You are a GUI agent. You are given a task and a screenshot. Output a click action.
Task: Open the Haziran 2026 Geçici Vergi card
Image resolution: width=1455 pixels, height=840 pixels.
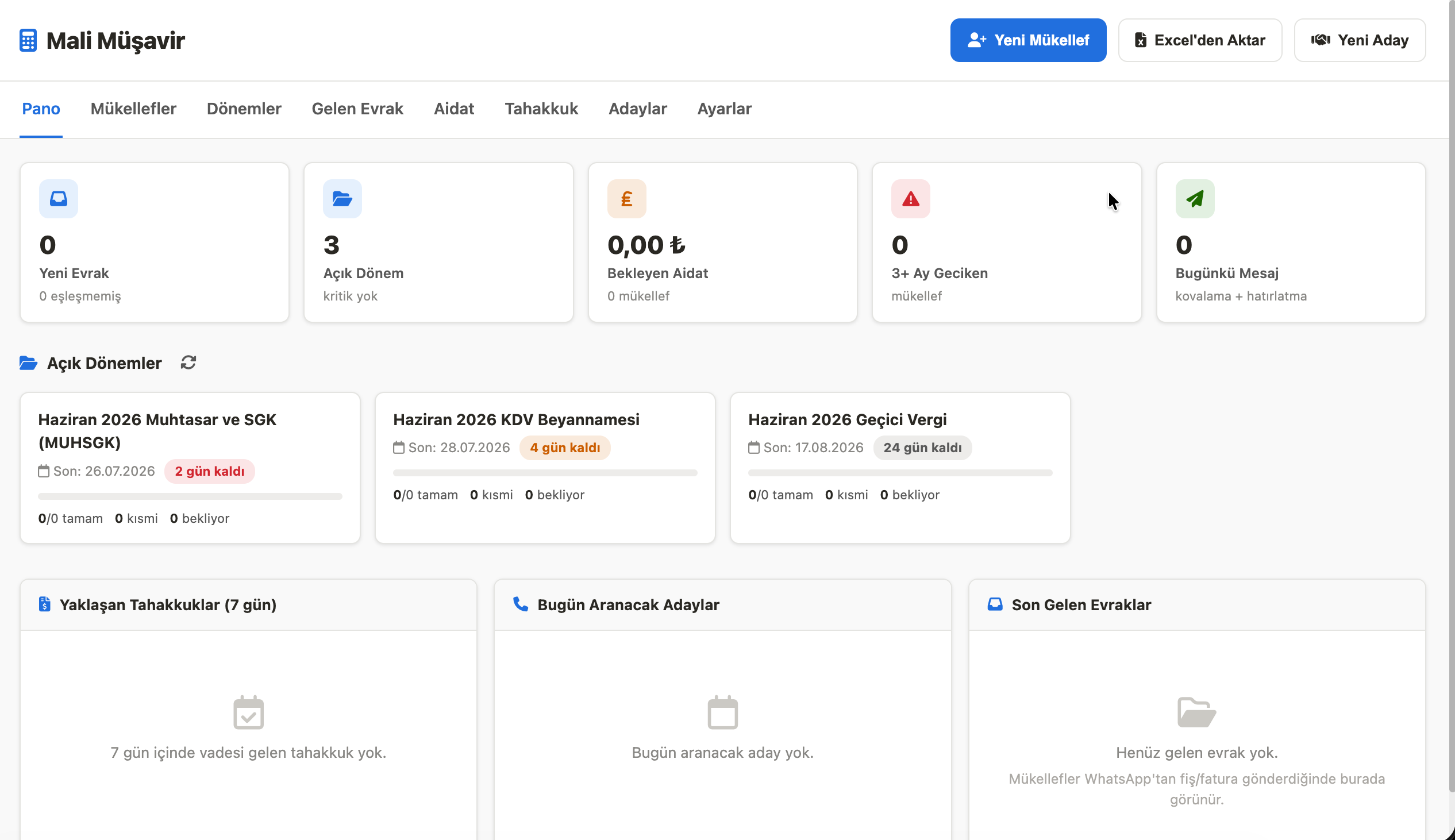[900, 468]
